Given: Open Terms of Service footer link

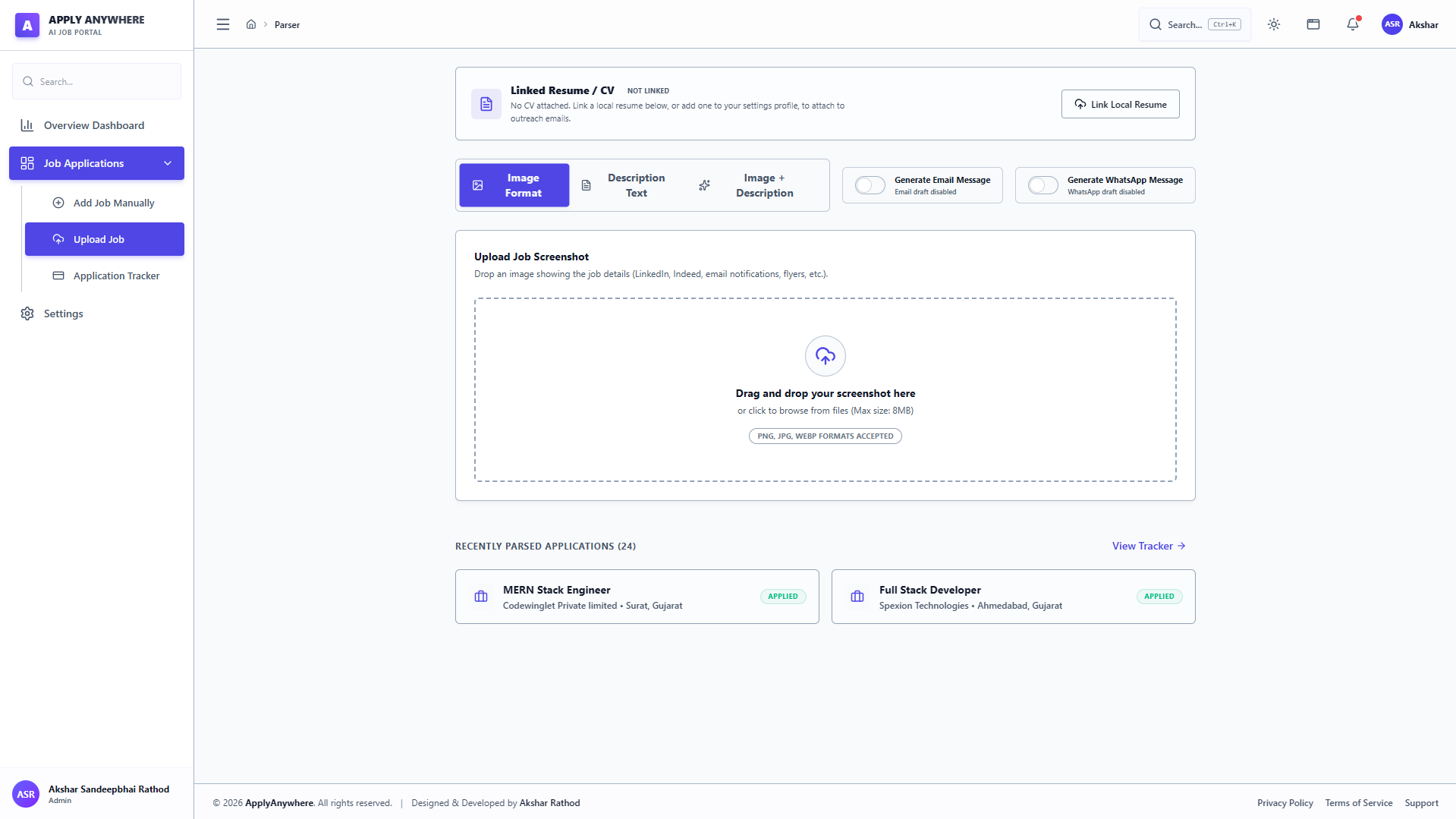Looking at the screenshot, I should click(1358, 802).
